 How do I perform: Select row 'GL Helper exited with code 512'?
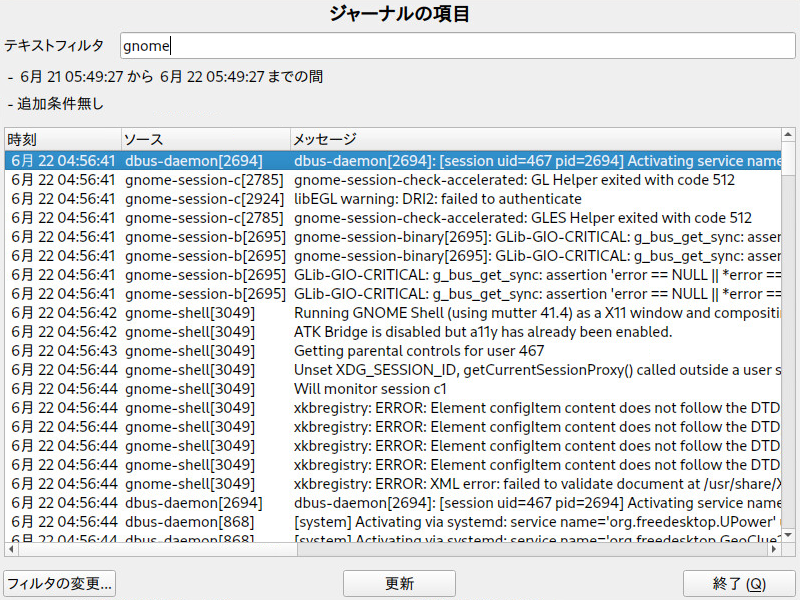[393, 180]
